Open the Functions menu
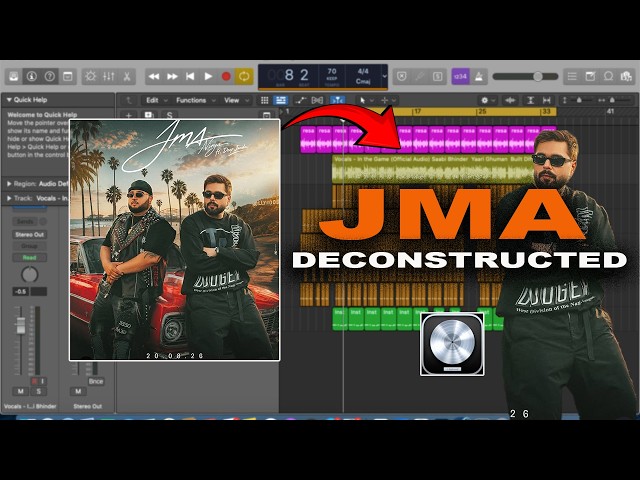640x480 pixels. pos(195,100)
